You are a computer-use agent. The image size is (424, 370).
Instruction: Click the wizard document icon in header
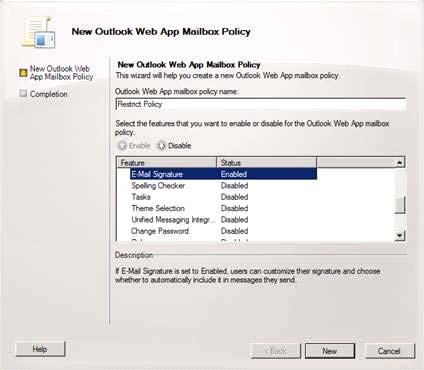tap(39, 32)
